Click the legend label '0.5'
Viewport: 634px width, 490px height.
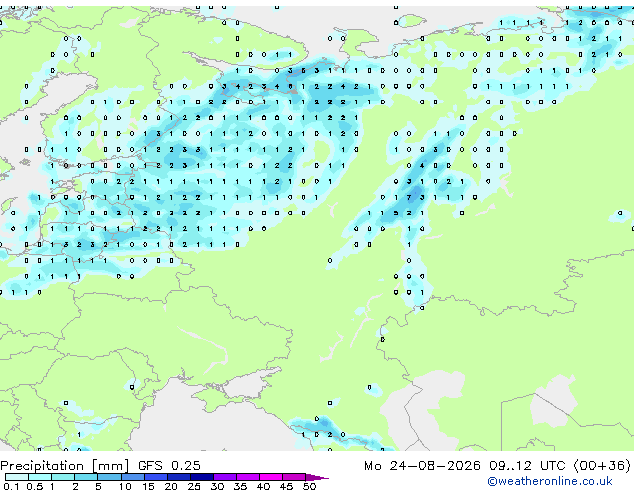pos(35,486)
